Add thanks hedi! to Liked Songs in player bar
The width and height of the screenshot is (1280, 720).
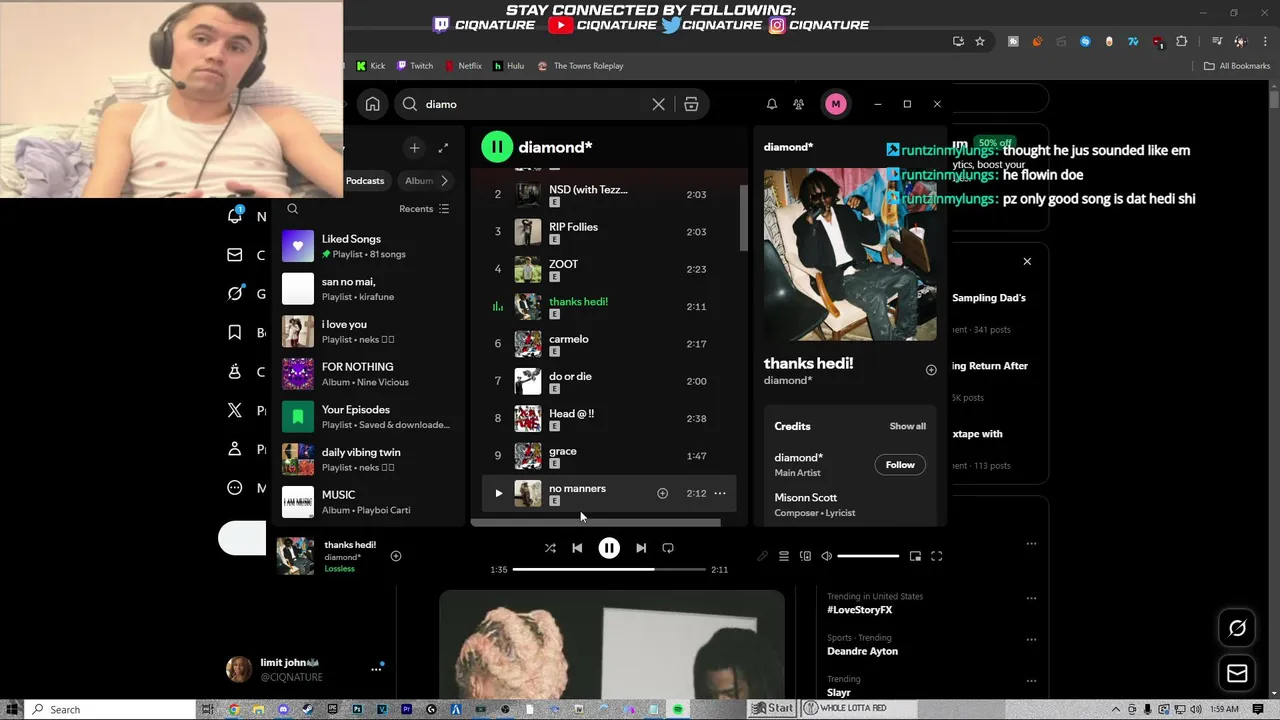396,556
